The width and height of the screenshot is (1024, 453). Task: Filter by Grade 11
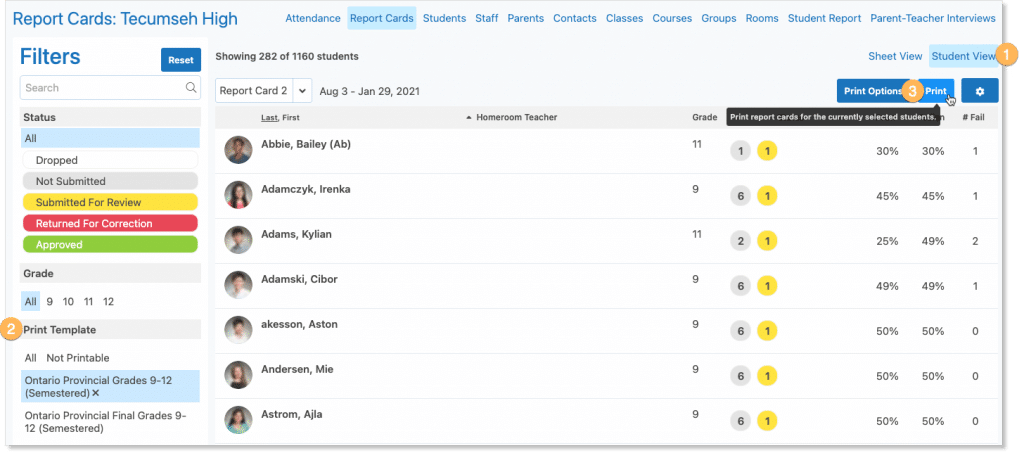pos(88,302)
